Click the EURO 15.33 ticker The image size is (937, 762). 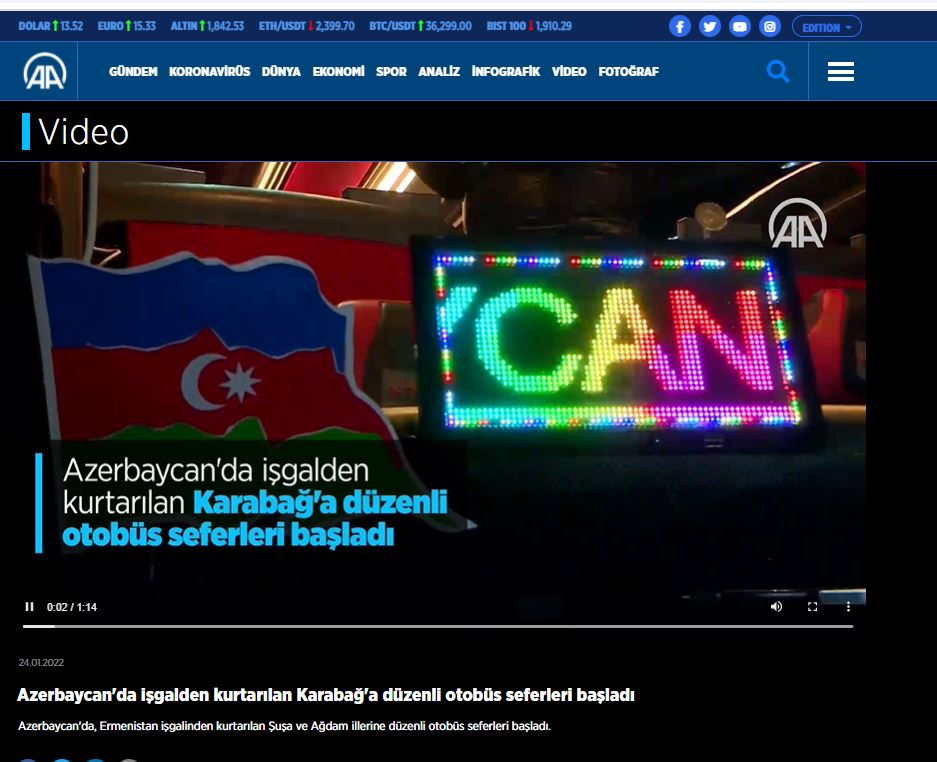pos(127,26)
